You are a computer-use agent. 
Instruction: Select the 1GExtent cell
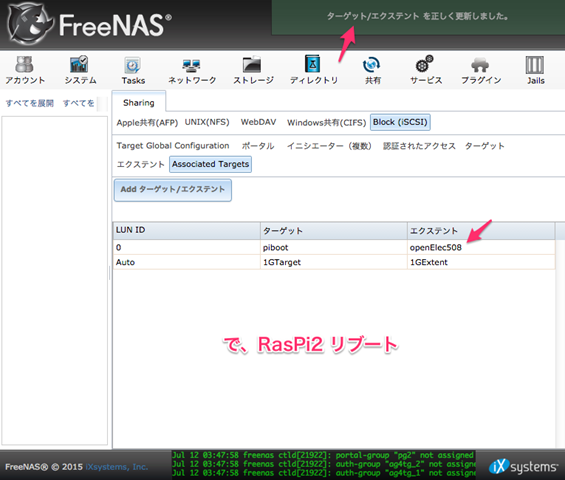pos(481,262)
